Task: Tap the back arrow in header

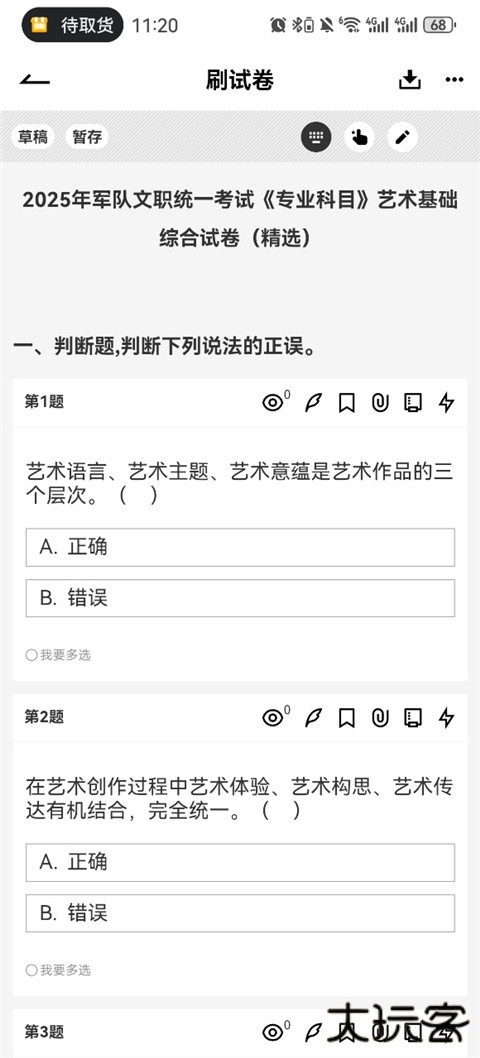Action: tap(34, 80)
